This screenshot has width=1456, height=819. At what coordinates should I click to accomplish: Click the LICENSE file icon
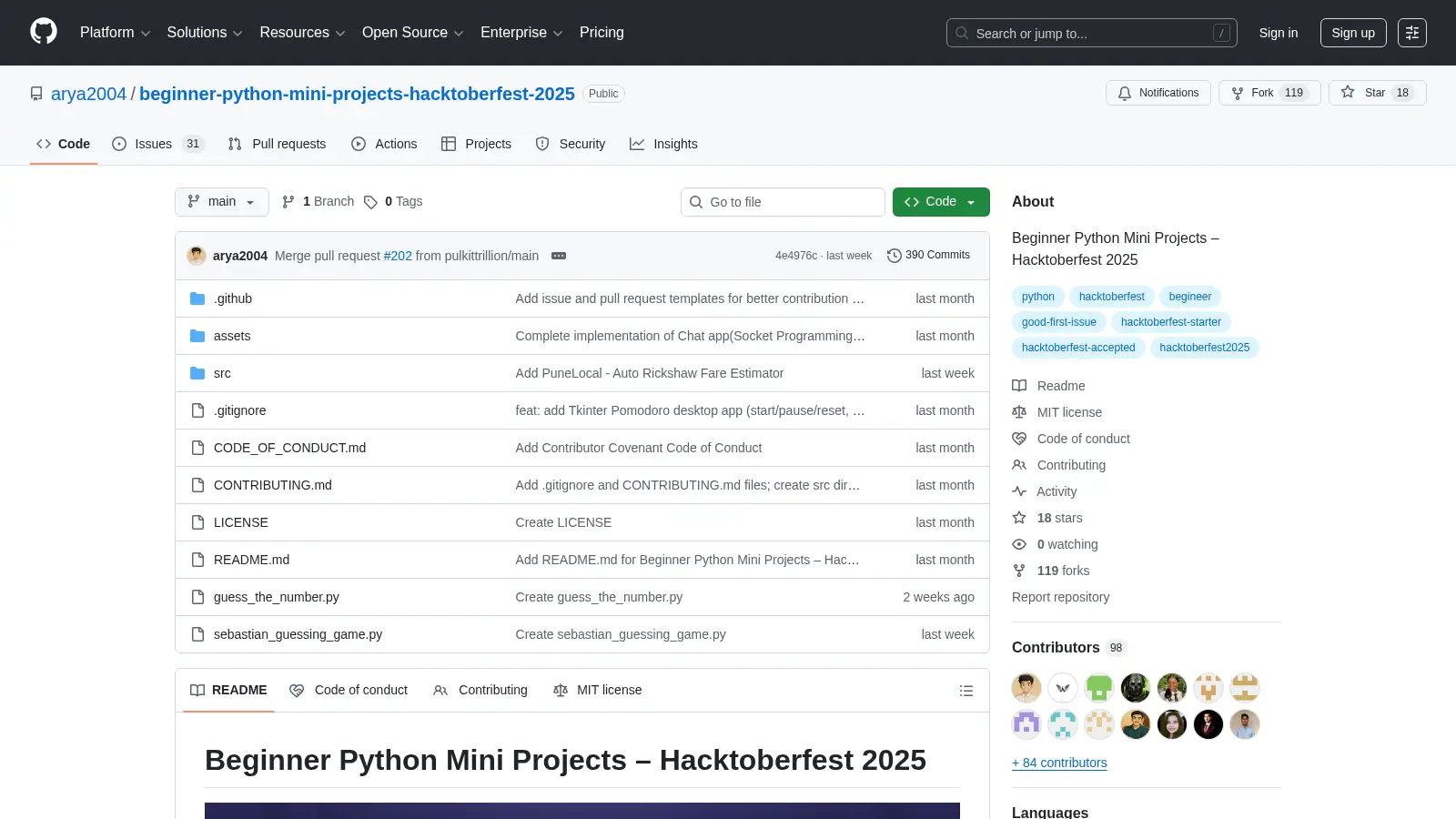(197, 522)
